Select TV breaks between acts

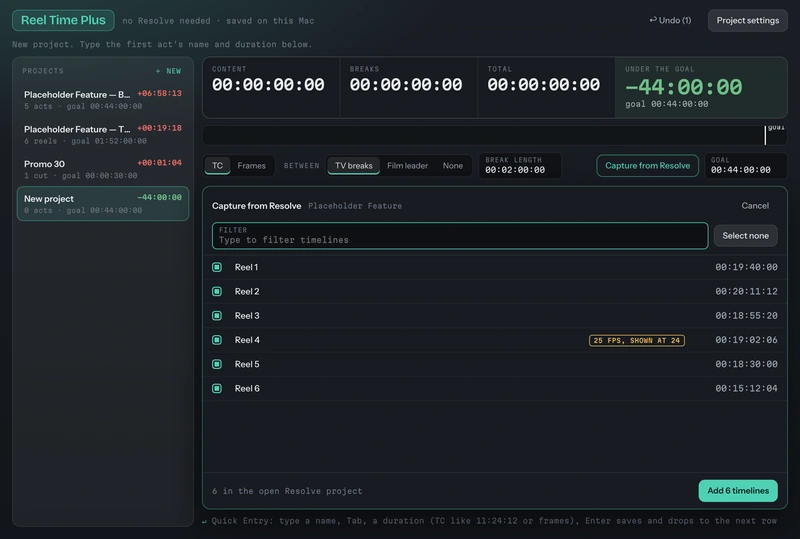(354, 166)
